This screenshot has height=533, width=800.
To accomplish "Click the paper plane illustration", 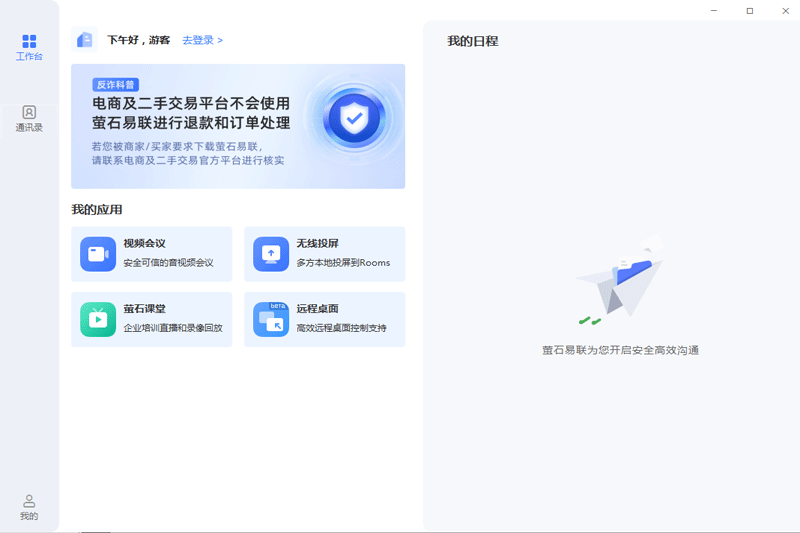I will (620, 280).
